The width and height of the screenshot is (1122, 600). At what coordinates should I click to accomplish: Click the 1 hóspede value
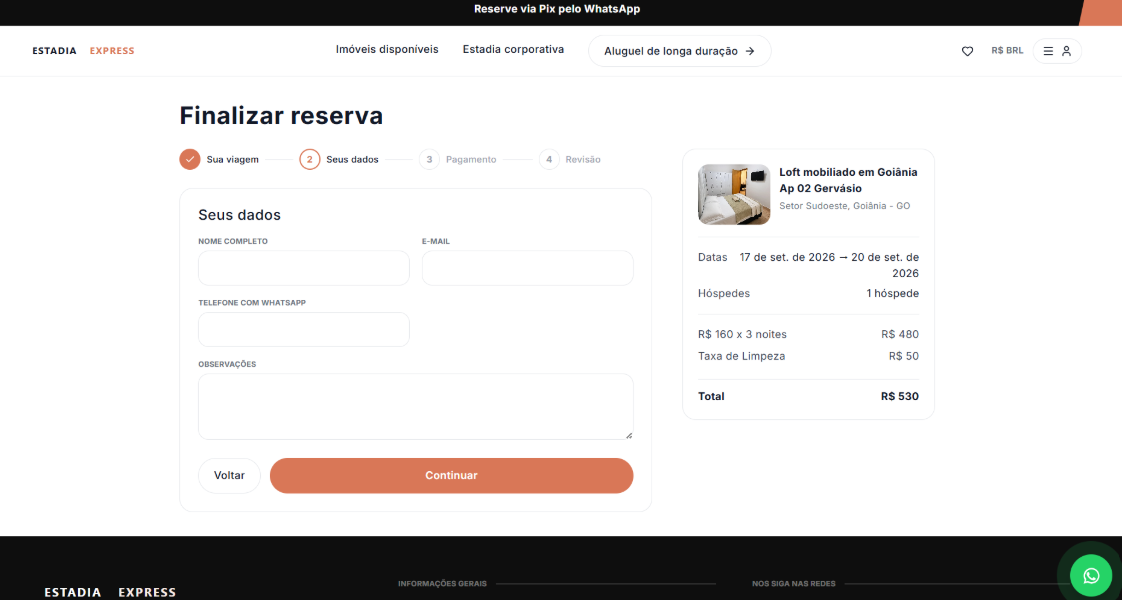click(892, 293)
